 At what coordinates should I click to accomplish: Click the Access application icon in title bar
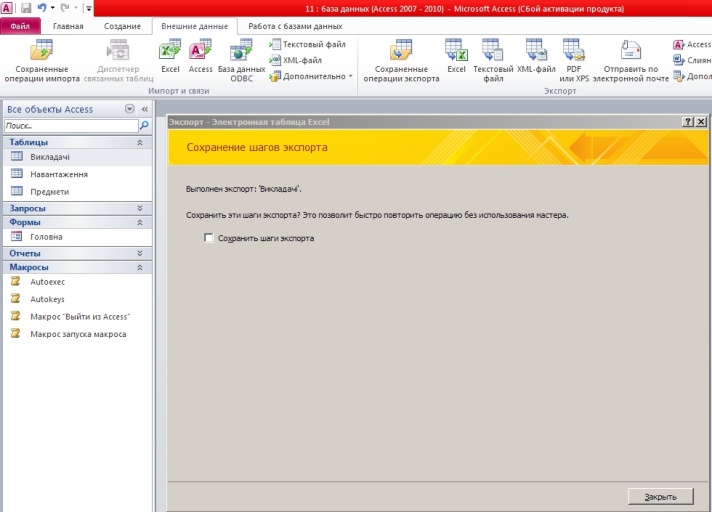tap(7, 8)
